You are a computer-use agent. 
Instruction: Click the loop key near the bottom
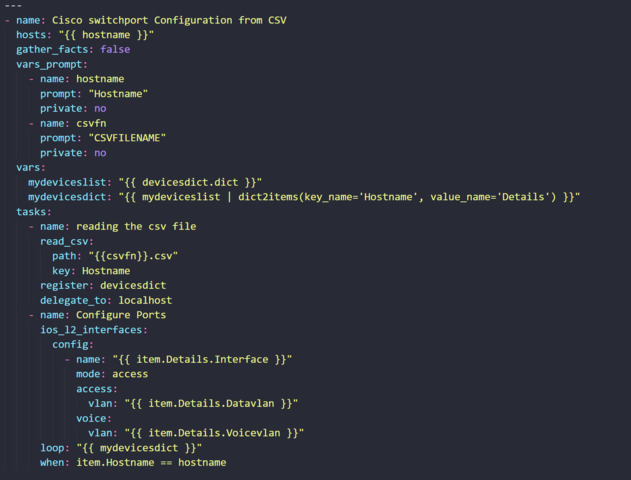point(54,447)
